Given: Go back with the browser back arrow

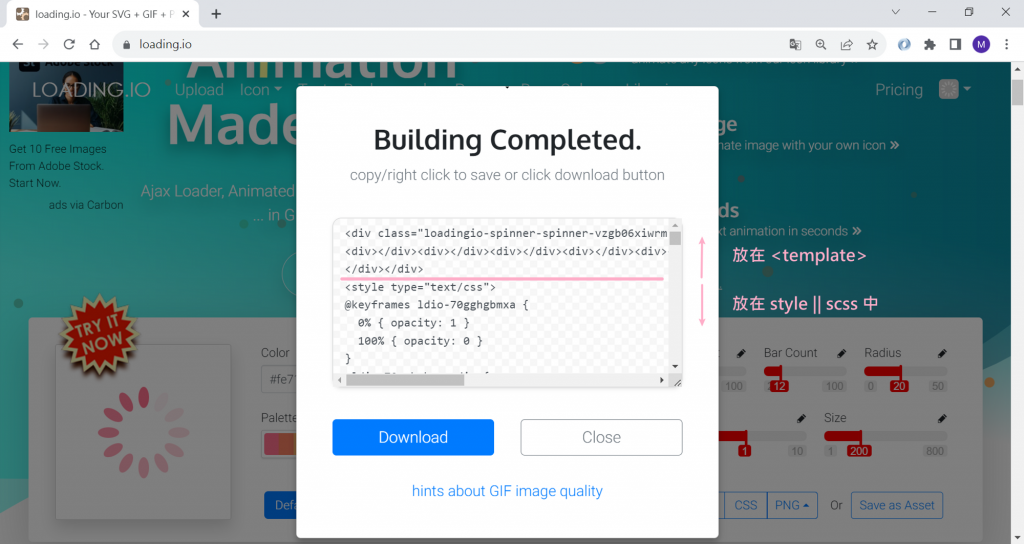Looking at the screenshot, I should (18, 44).
